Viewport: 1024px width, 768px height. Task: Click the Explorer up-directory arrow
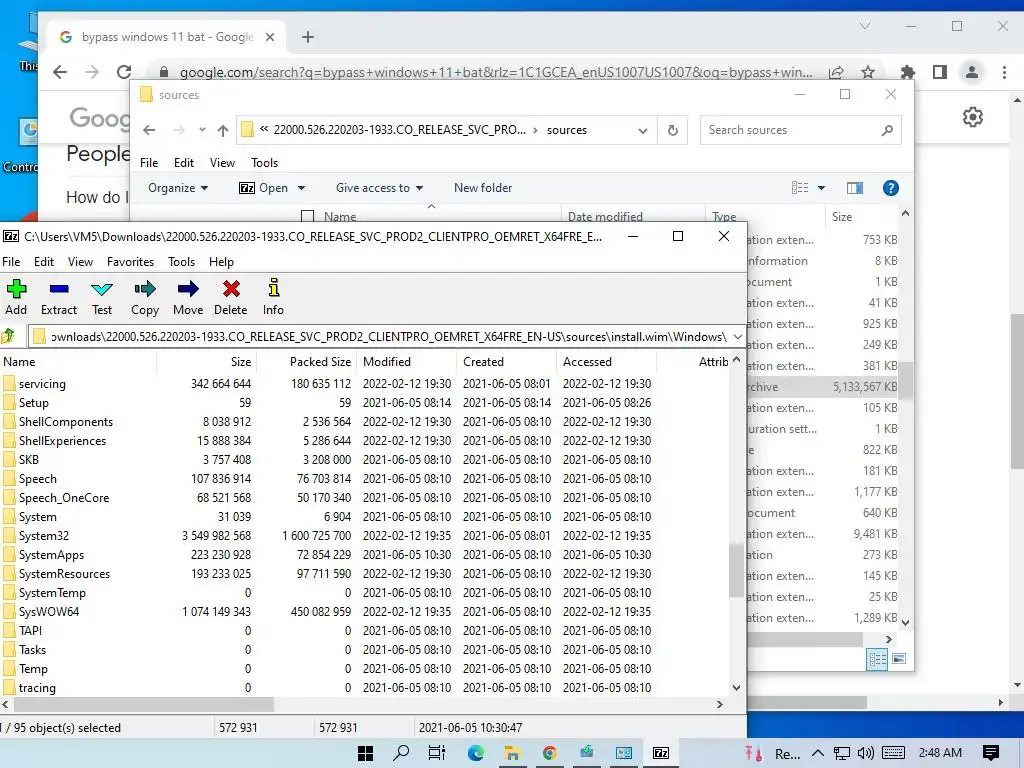[223, 131]
